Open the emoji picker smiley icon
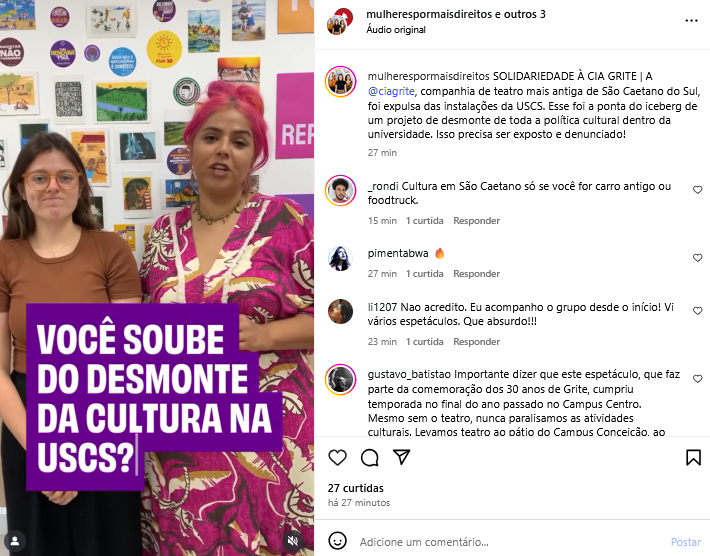Viewport: 710px width, 556px height. [337, 541]
